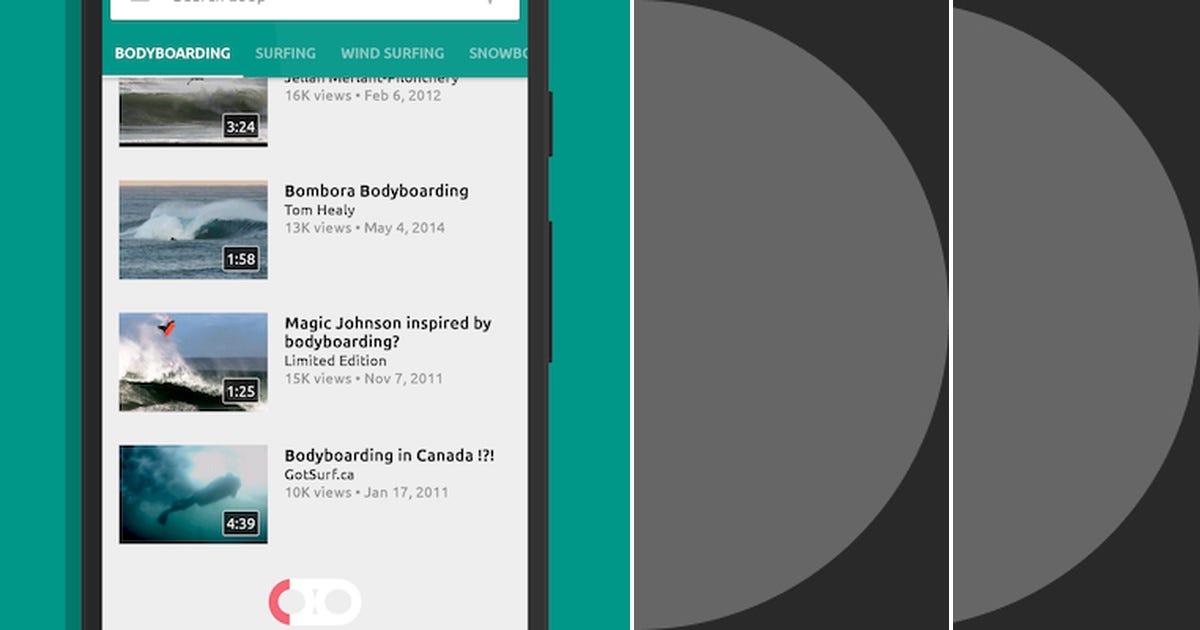Open the Bodyboarding in Canada thumbnail
1200x630 pixels.
[193, 494]
